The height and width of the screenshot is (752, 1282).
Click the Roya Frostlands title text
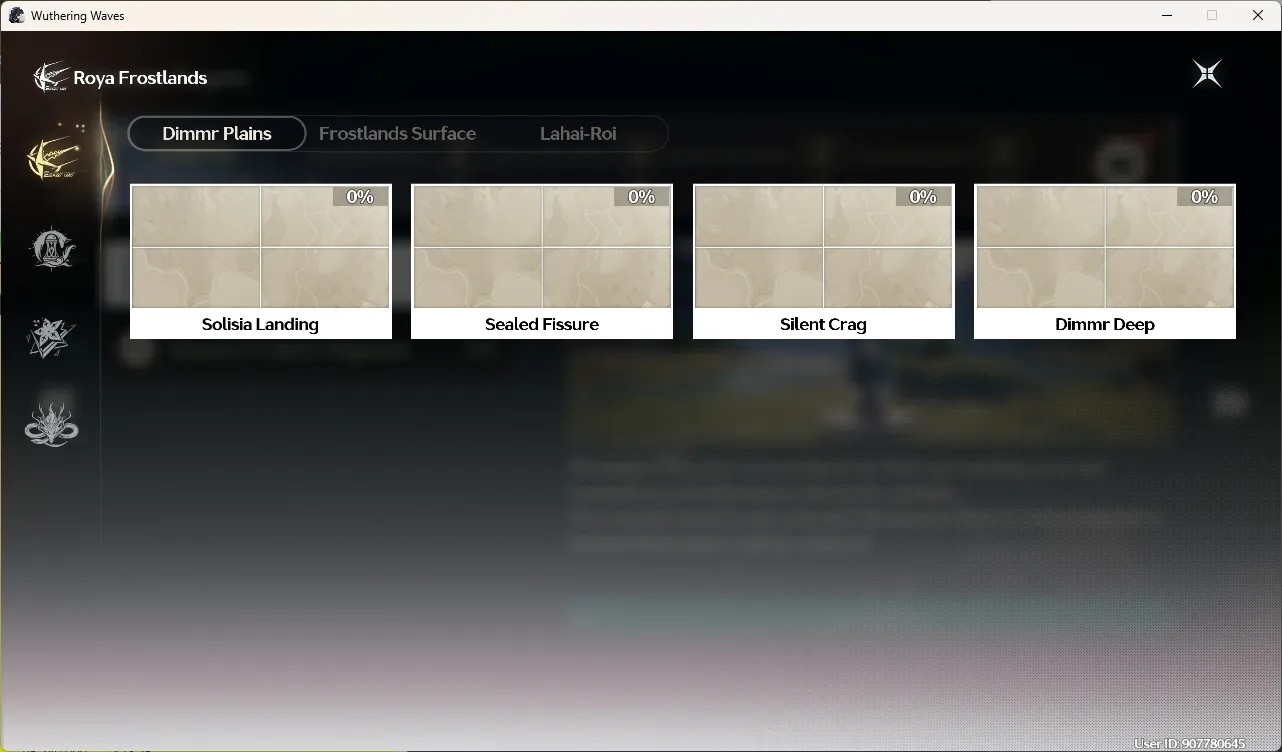[140, 78]
